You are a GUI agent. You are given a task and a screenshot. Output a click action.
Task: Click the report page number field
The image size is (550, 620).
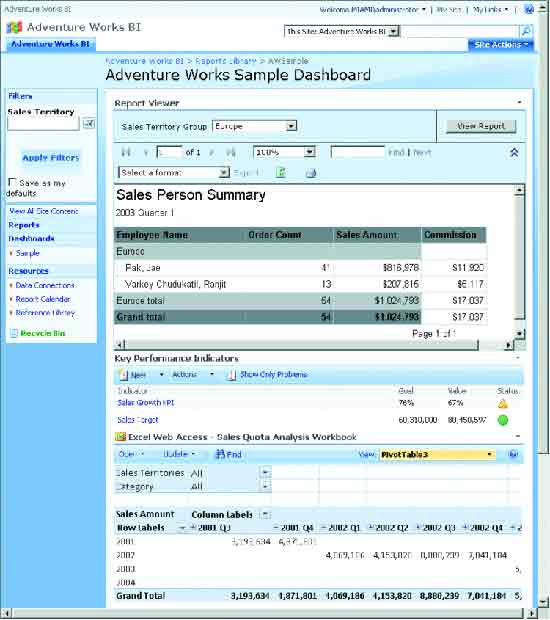[x=169, y=152]
